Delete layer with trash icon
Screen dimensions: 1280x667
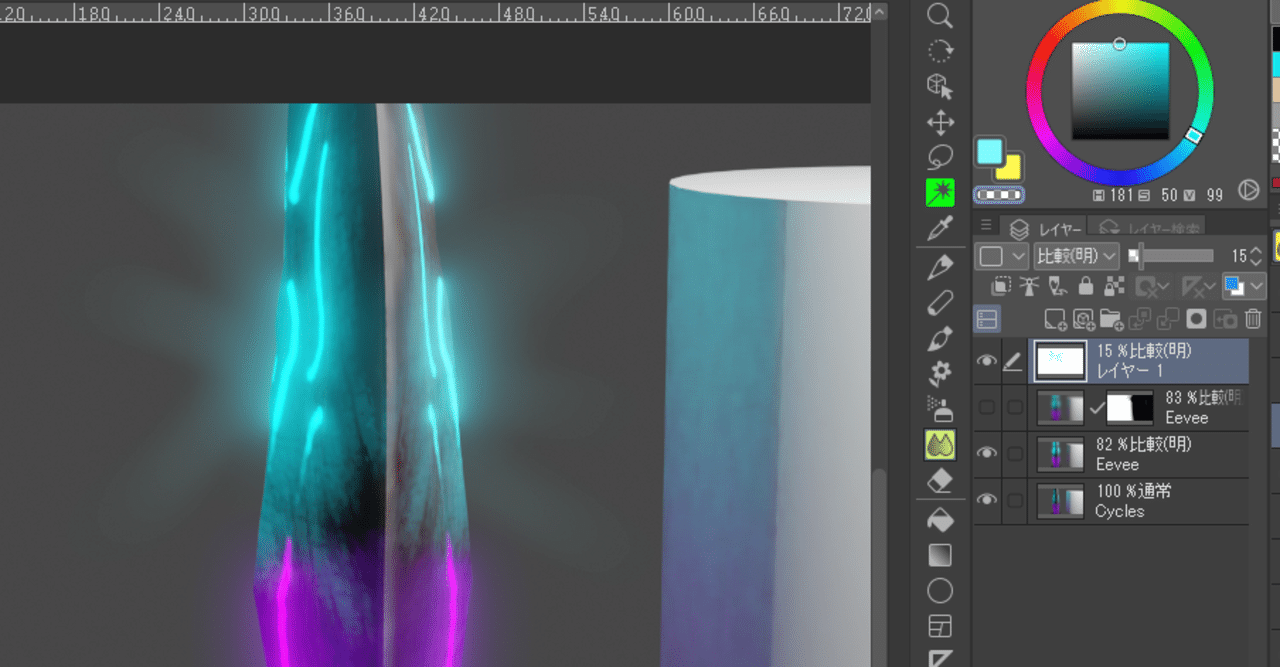(x=1253, y=319)
